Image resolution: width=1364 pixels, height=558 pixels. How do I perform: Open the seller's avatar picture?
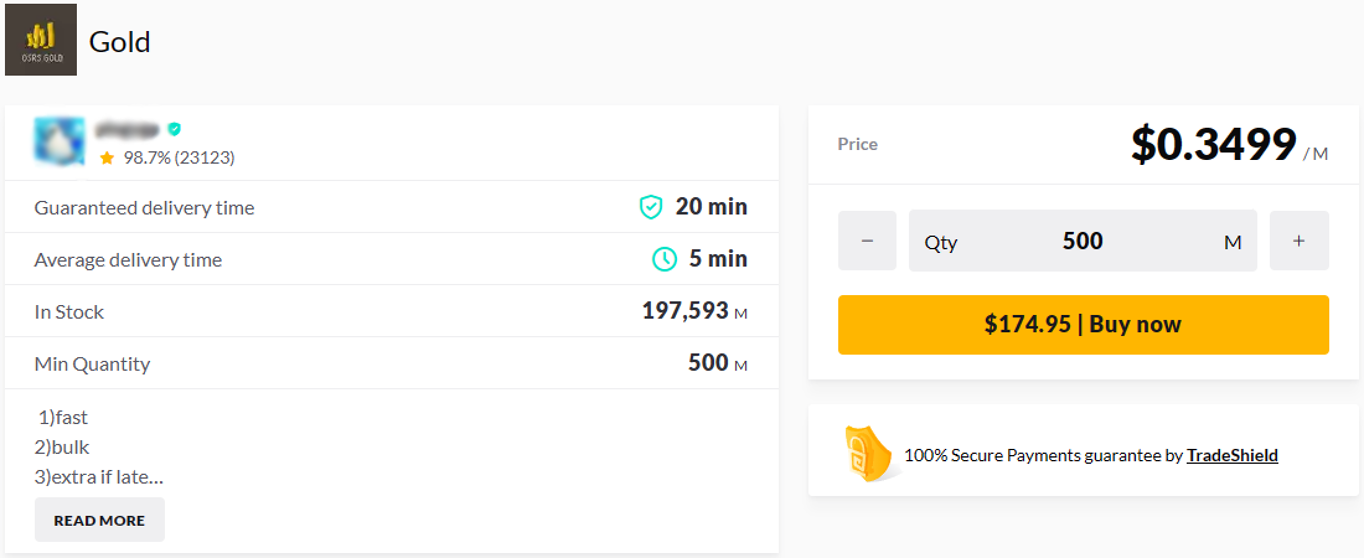56,141
